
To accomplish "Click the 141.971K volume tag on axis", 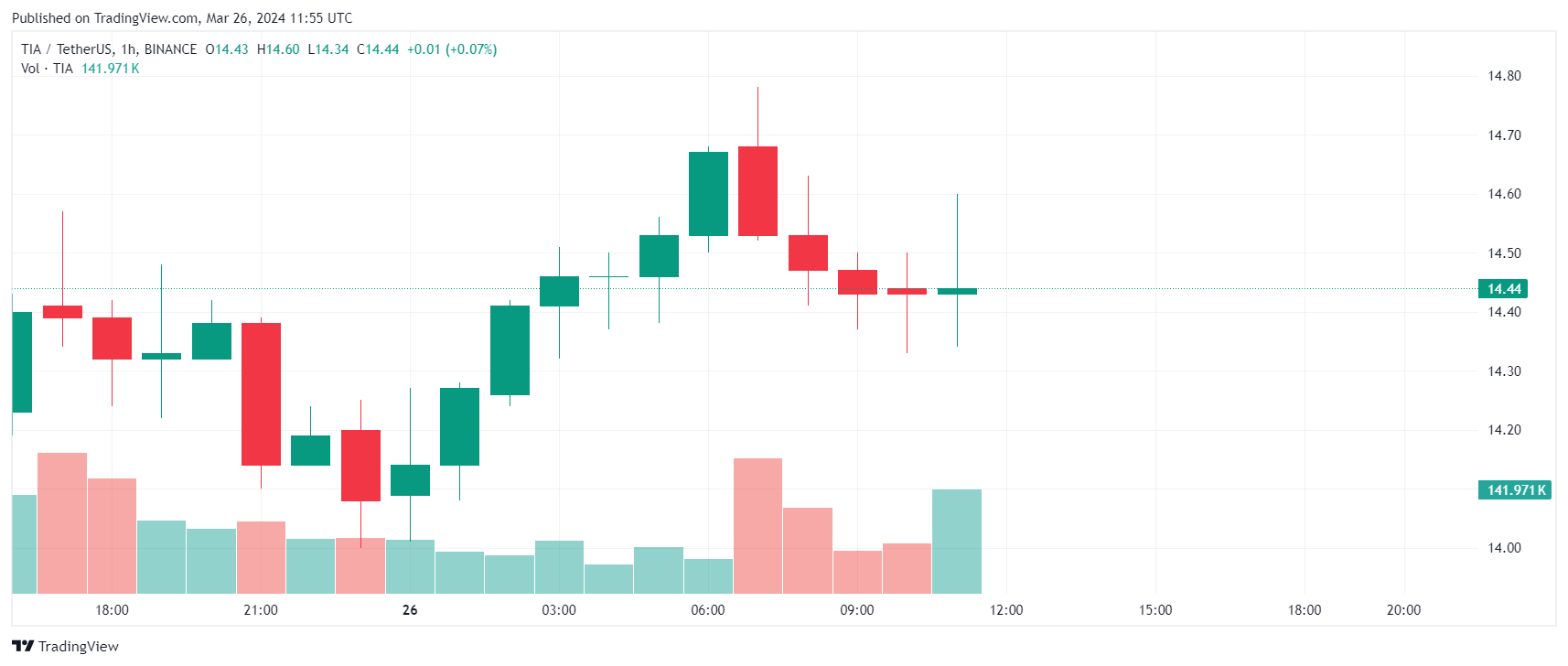I will point(1515,490).
